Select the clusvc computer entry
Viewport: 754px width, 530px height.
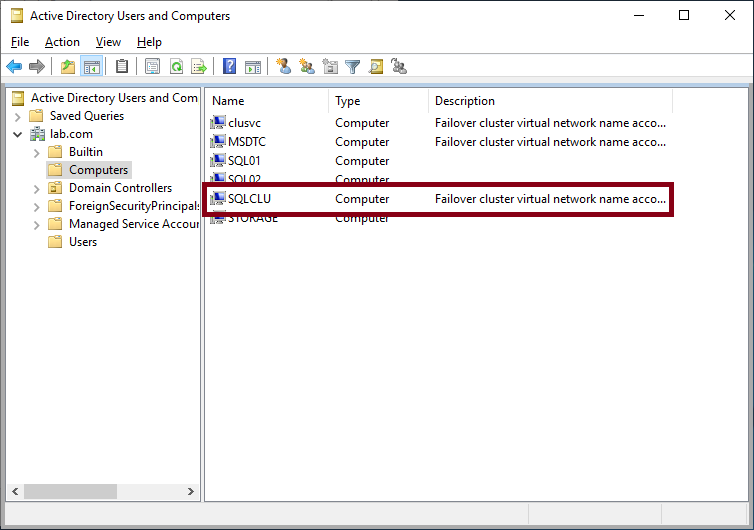pyautogui.click(x=244, y=123)
